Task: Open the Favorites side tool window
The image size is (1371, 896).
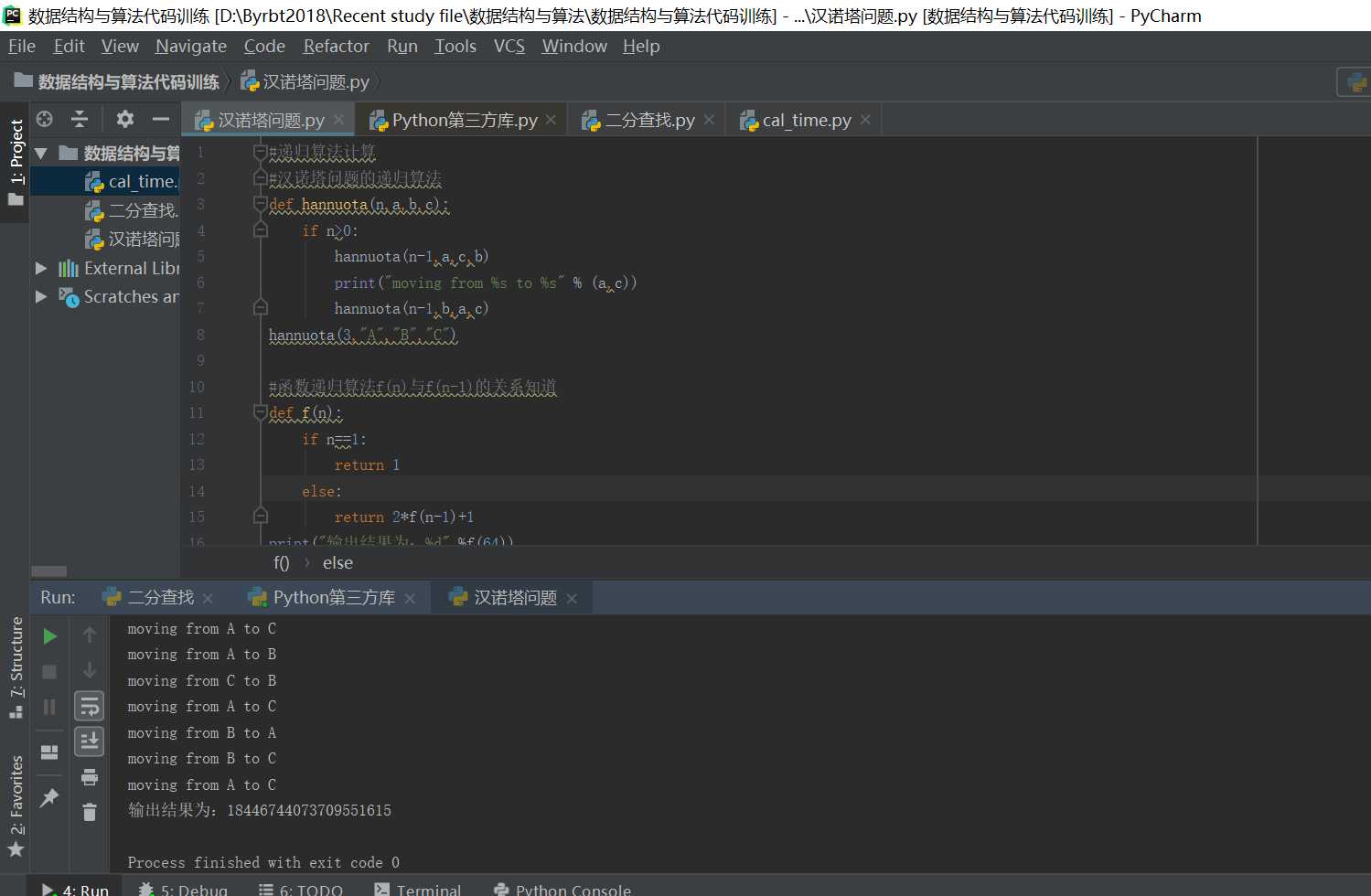Action: 16,806
